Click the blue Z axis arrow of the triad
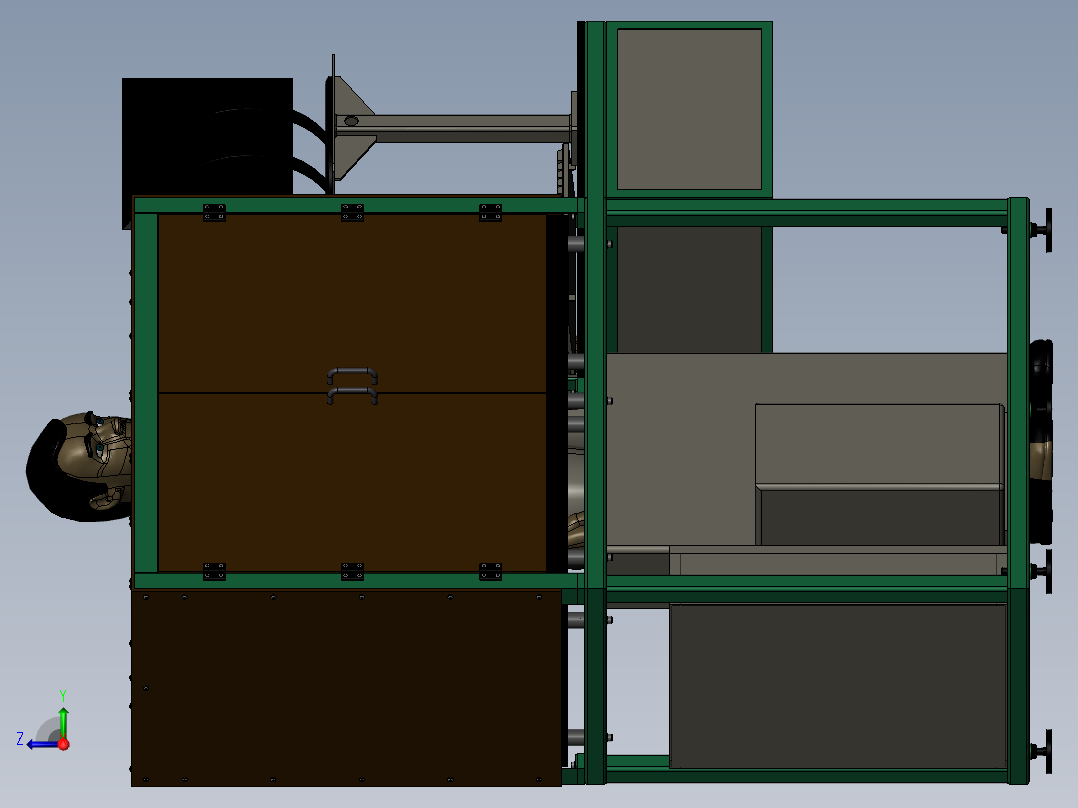The width and height of the screenshot is (1078, 808). click(x=41, y=744)
